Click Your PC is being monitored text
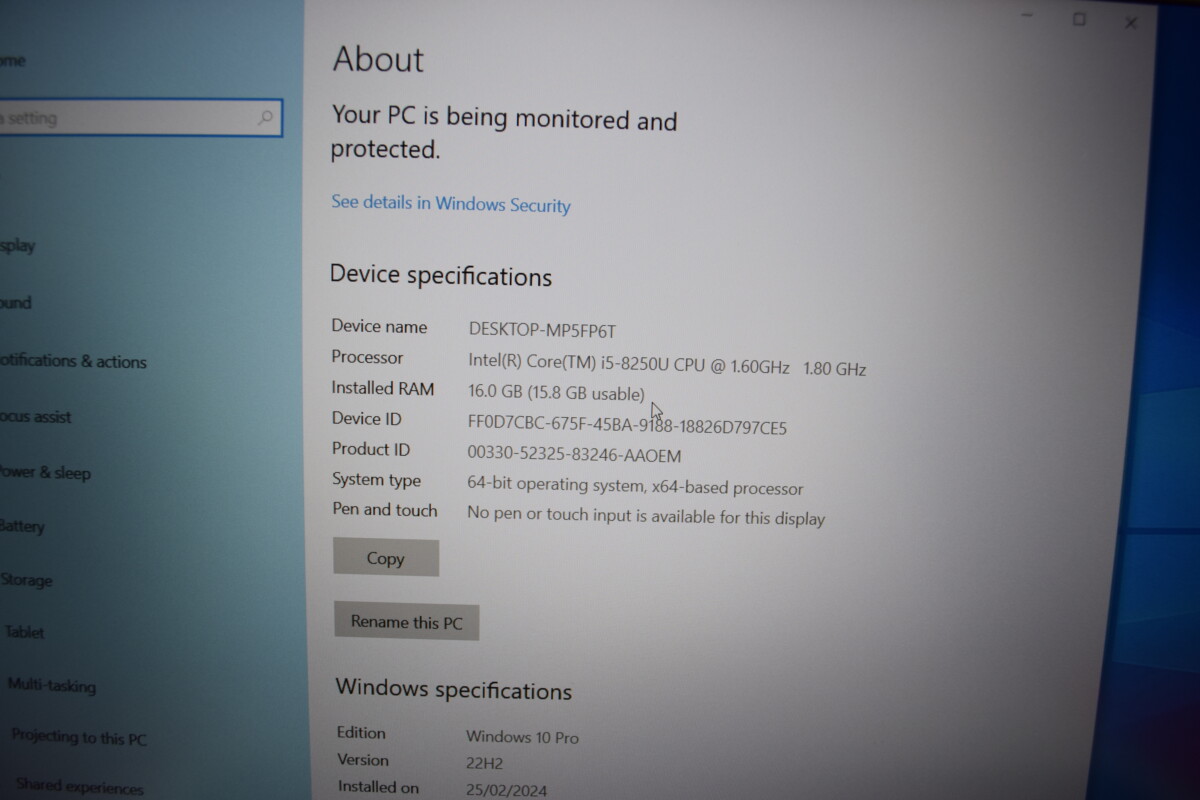Viewport: 1200px width, 800px height. pos(504,133)
